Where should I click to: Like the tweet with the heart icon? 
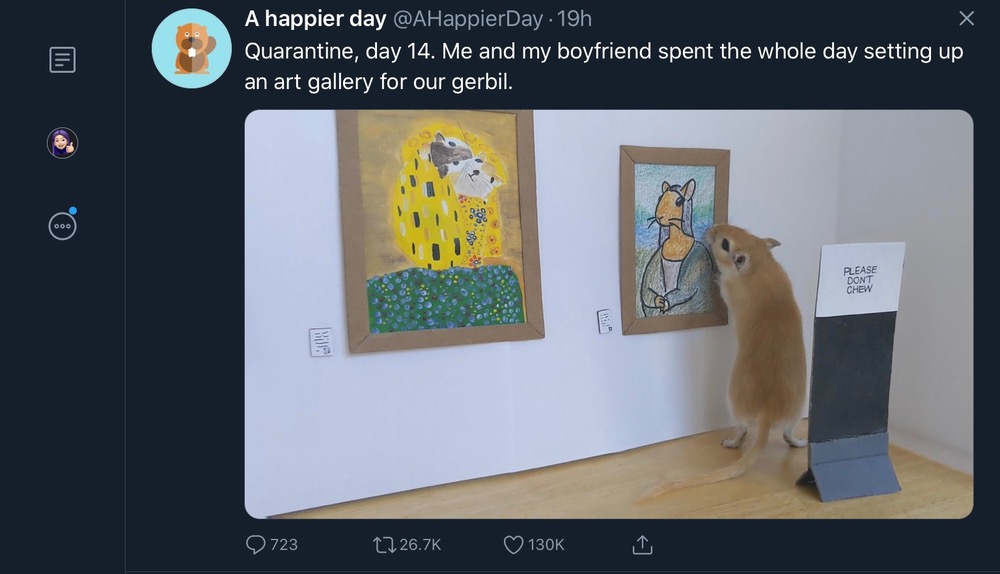click(513, 545)
